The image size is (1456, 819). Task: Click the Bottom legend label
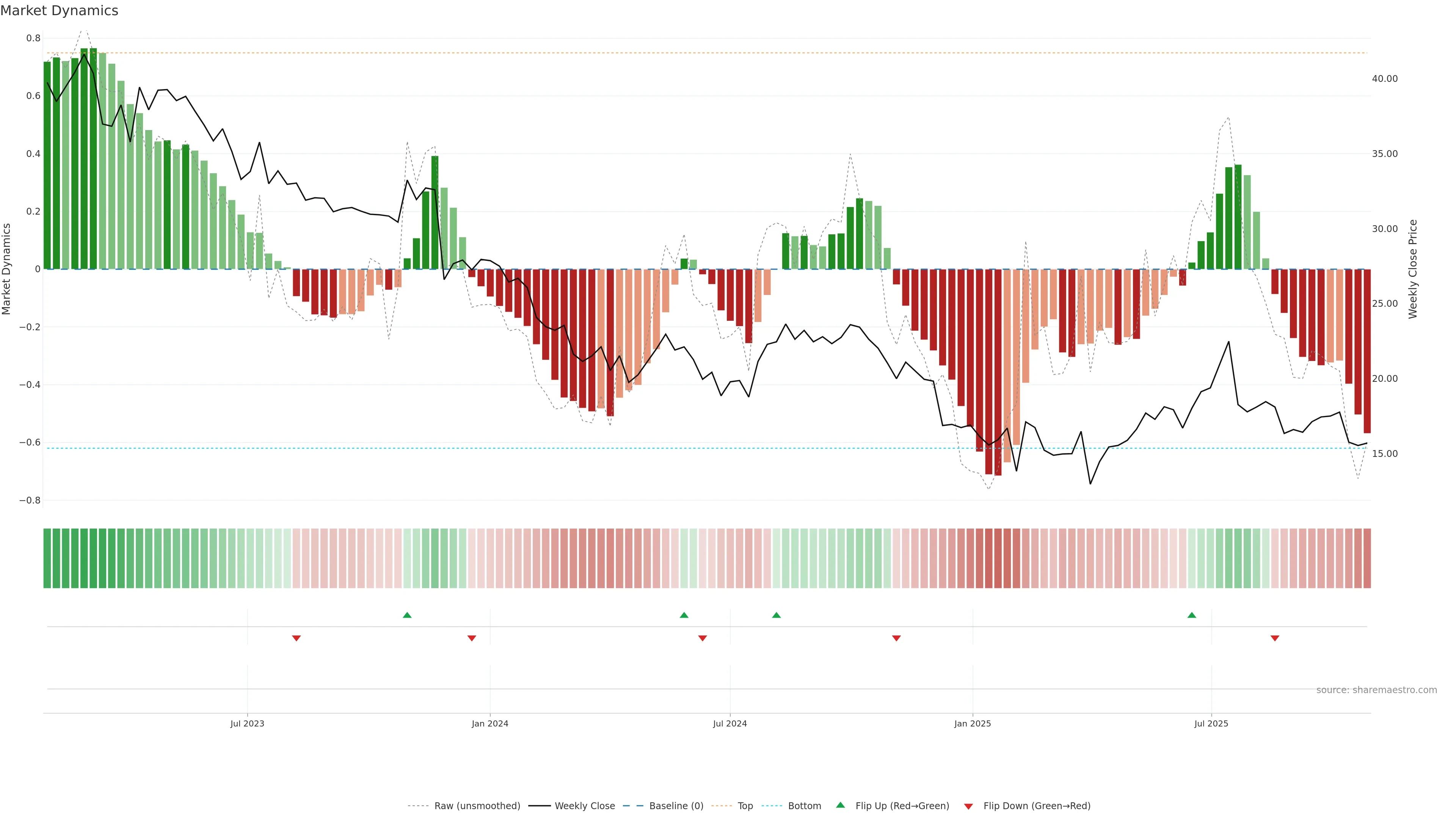[804, 806]
